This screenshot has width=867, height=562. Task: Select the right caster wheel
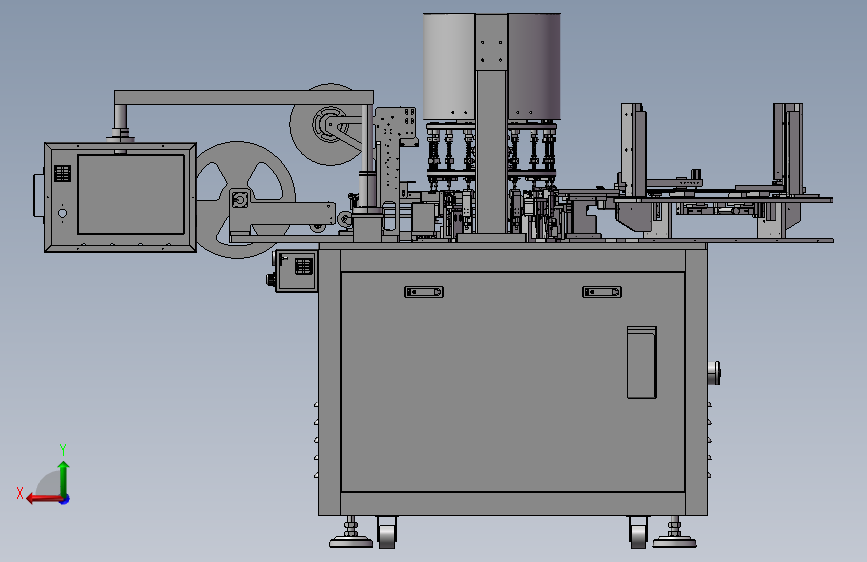click(x=638, y=532)
